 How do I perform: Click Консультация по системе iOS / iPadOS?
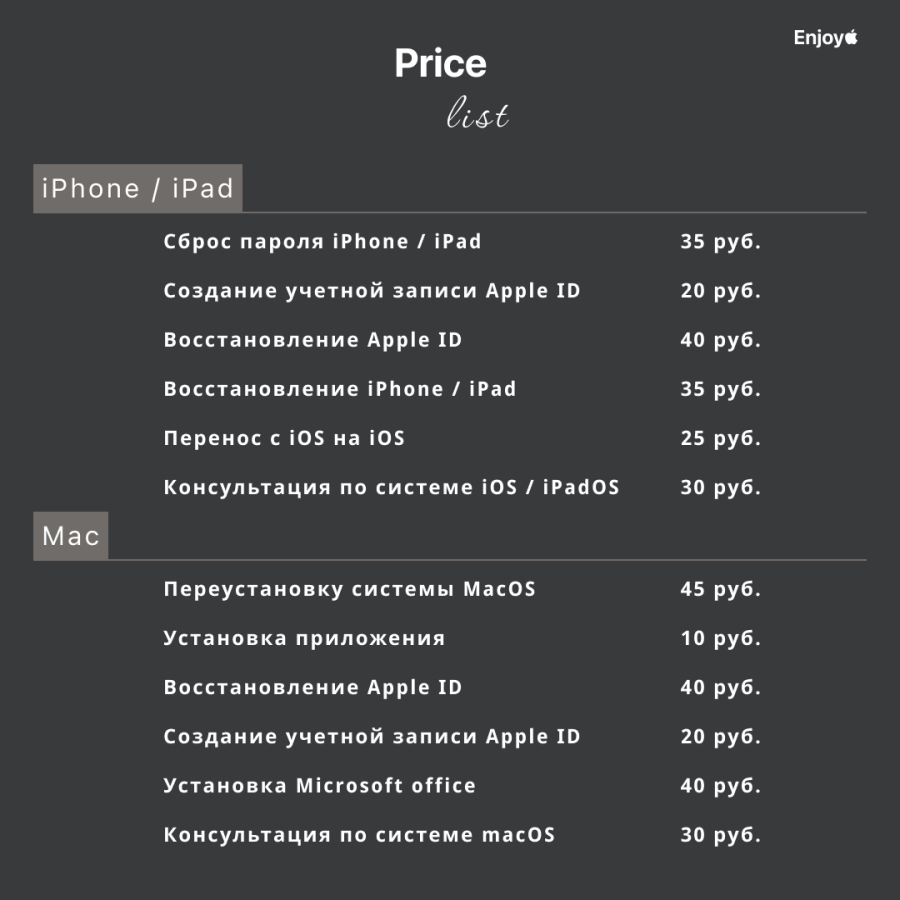point(391,487)
